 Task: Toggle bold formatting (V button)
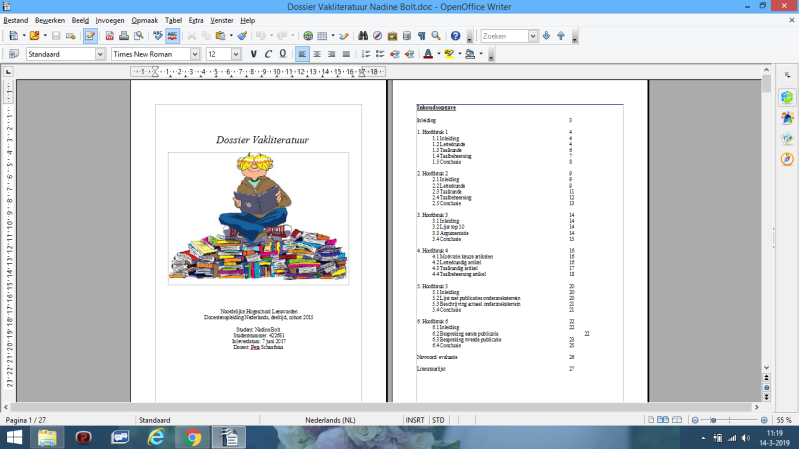pos(254,54)
